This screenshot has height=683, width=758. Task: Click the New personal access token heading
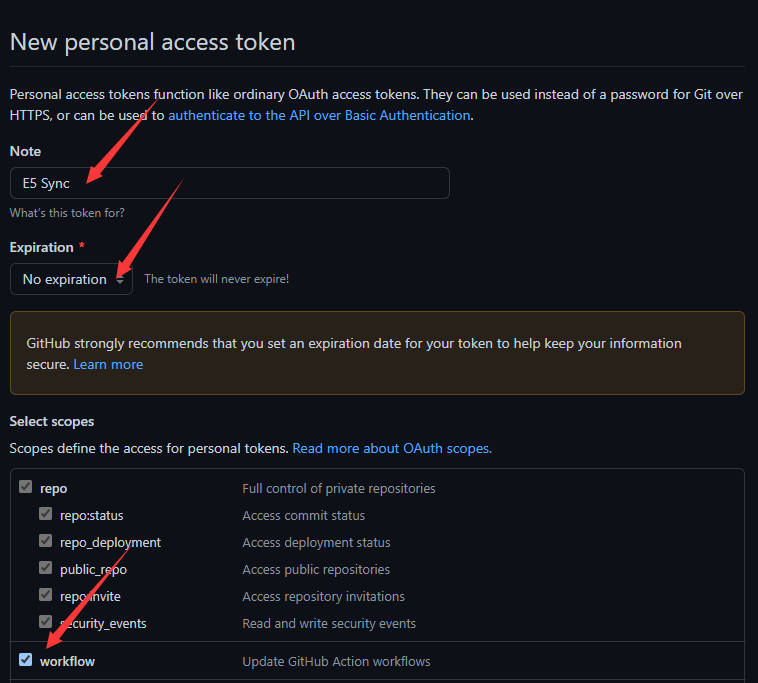[152, 42]
